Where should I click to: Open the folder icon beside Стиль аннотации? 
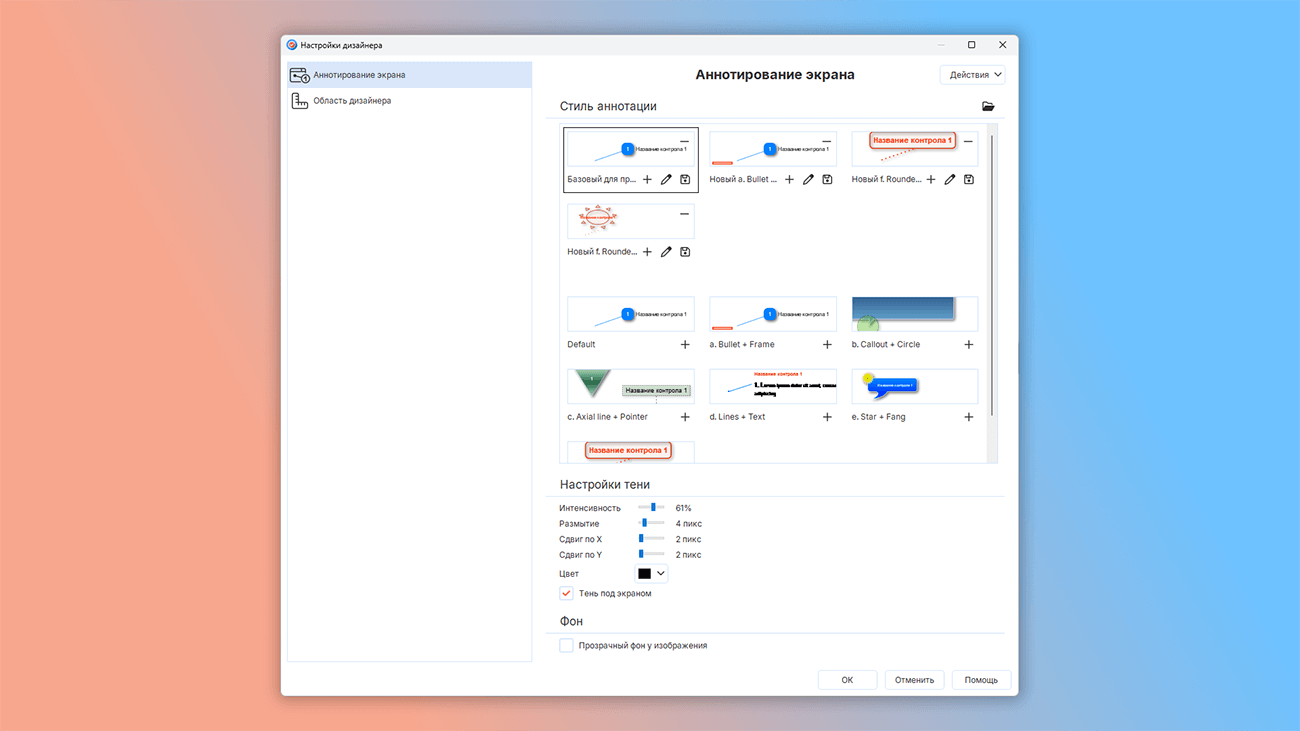tap(988, 106)
